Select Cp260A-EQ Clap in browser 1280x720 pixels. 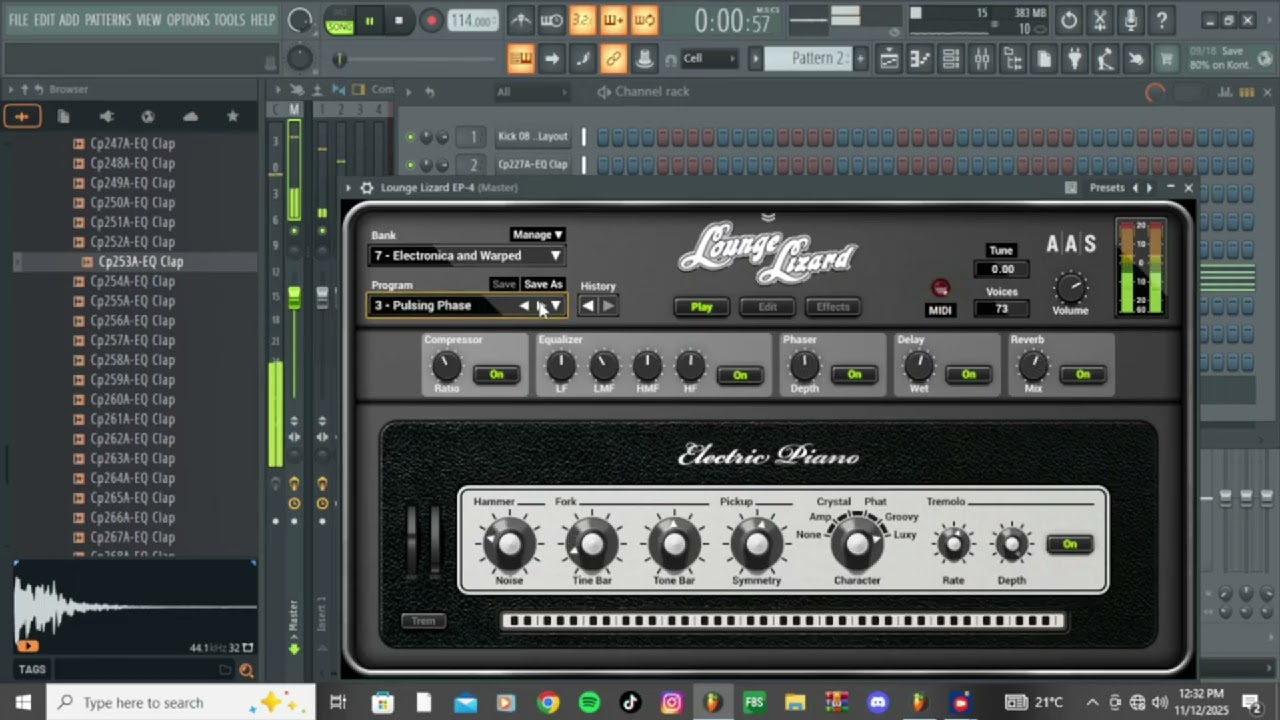click(132, 399)
